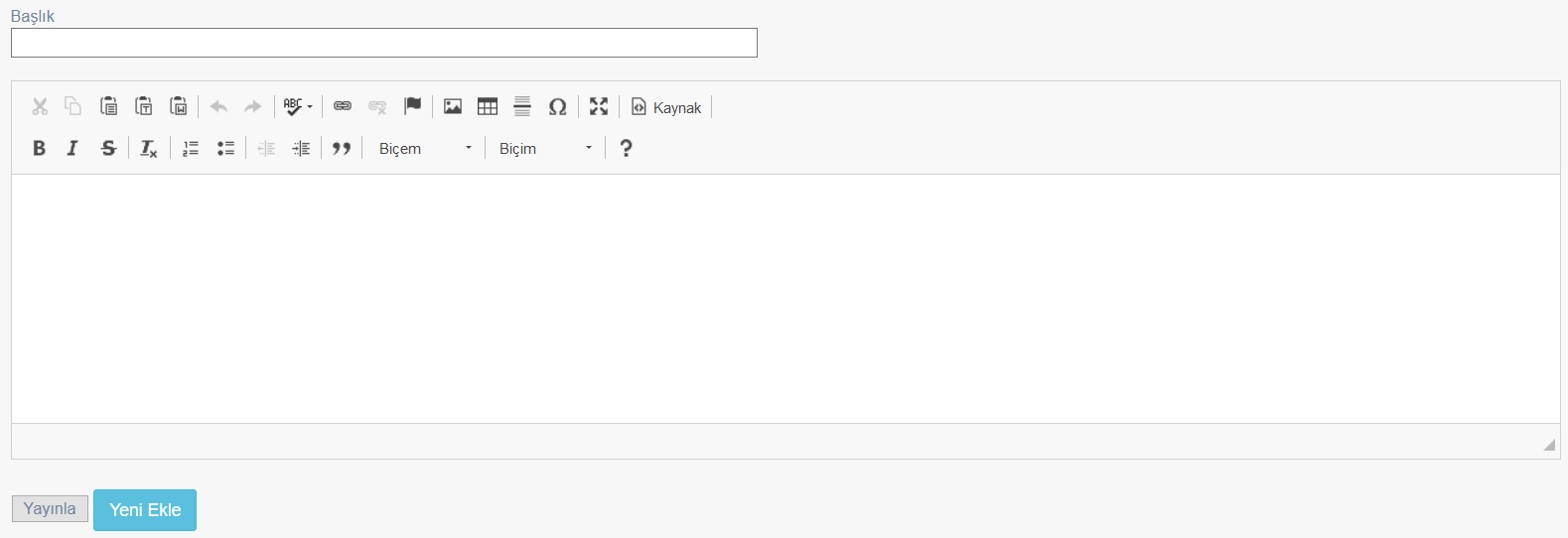
Task: Switch to Kaynak source view
Action: click(x=666, y=106)
